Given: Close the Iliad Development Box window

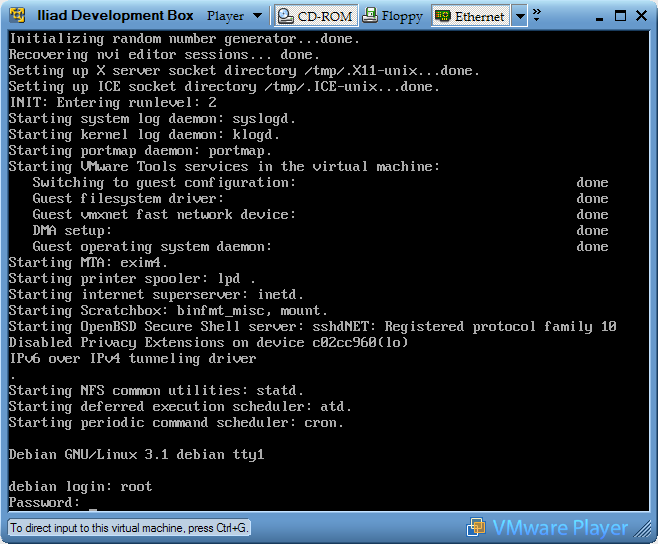Looking at the screenshot, I should (641, 16).
